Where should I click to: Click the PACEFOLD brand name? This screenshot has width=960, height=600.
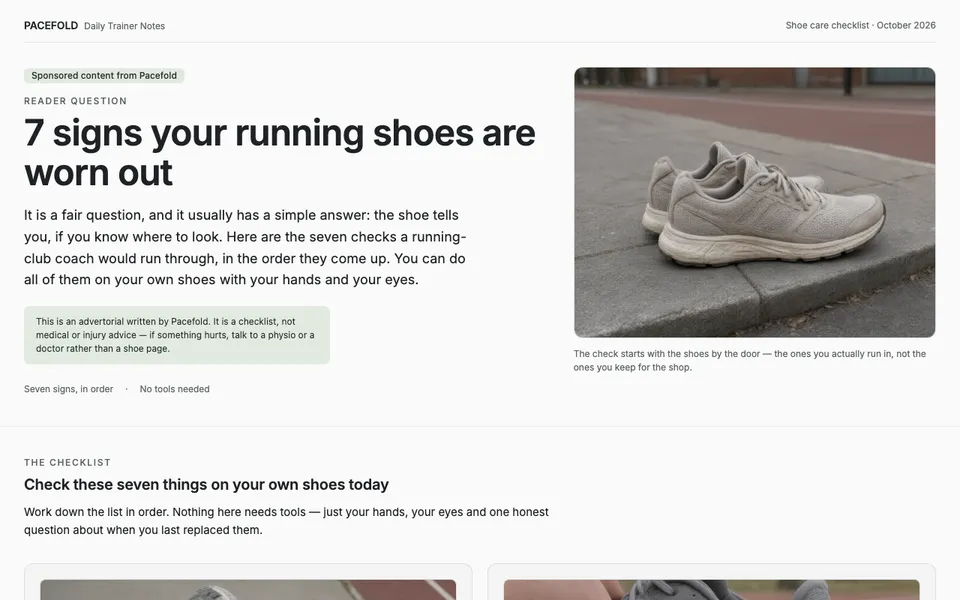coord(51,26)
